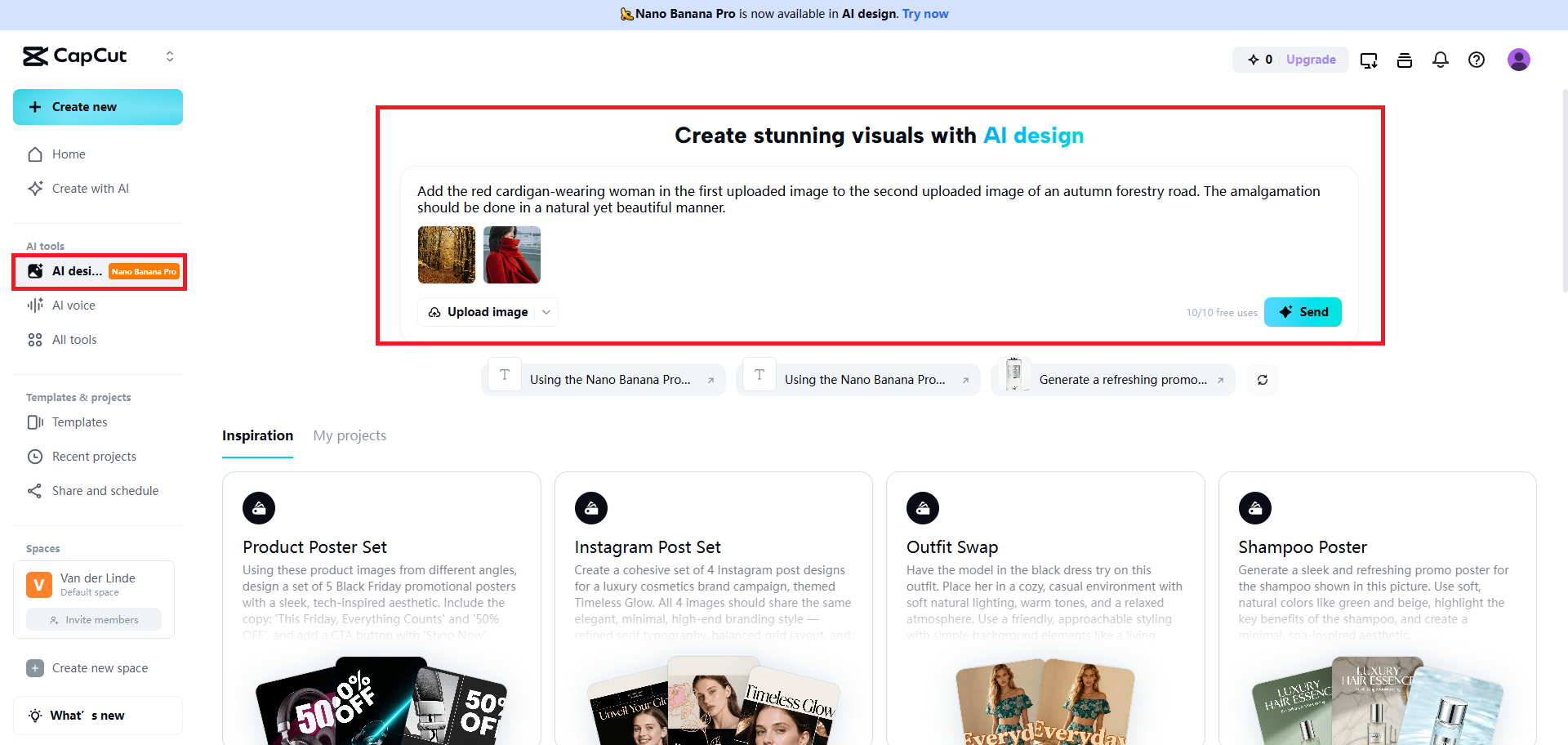Image resolution: width=1568 pixels, height=745 pixels.
Task: Click the desktop app download icon
Action: pyautogui.click(x=1369, y=60)
